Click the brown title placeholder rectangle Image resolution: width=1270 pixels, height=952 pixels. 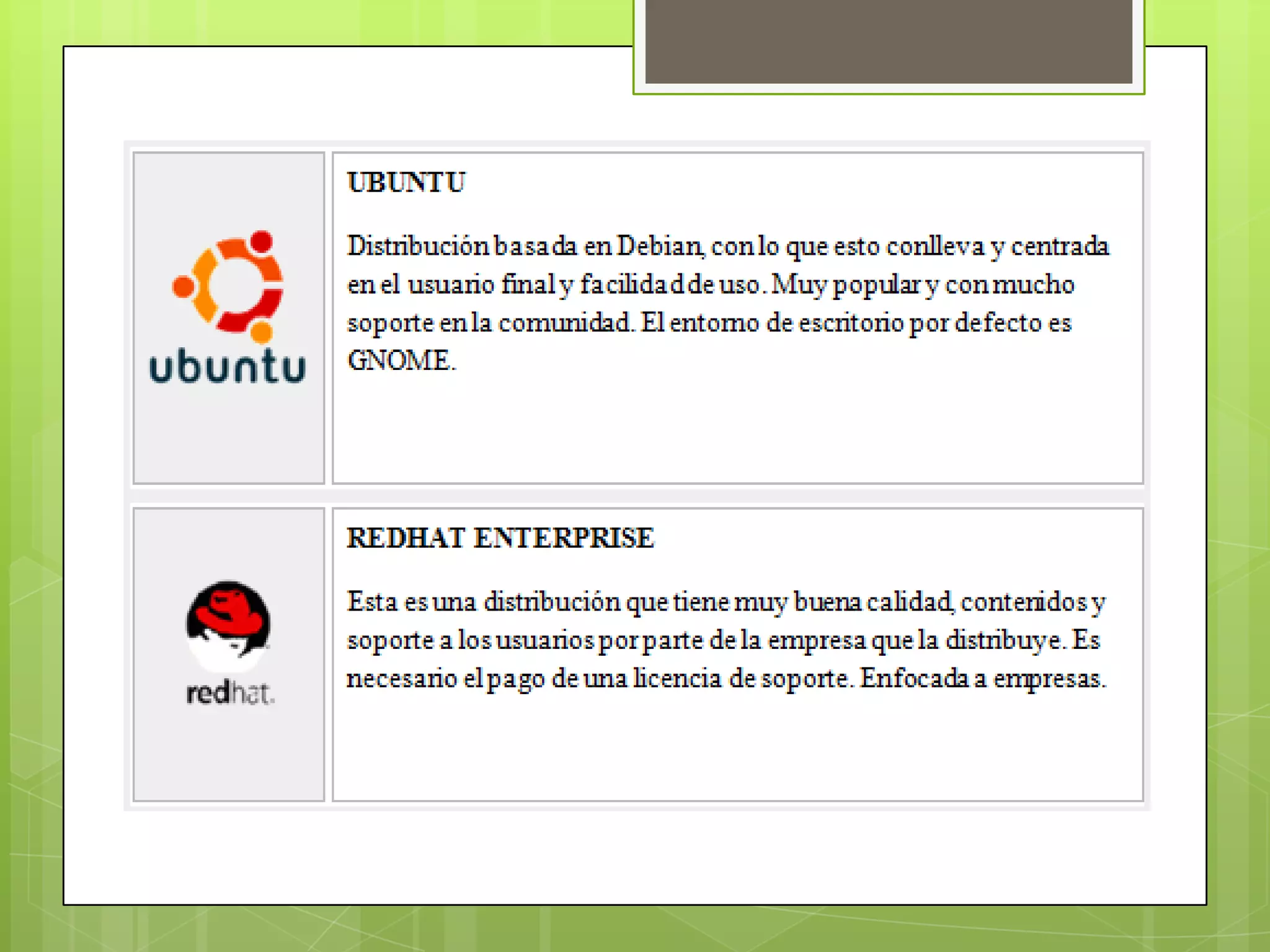point(889,41)
